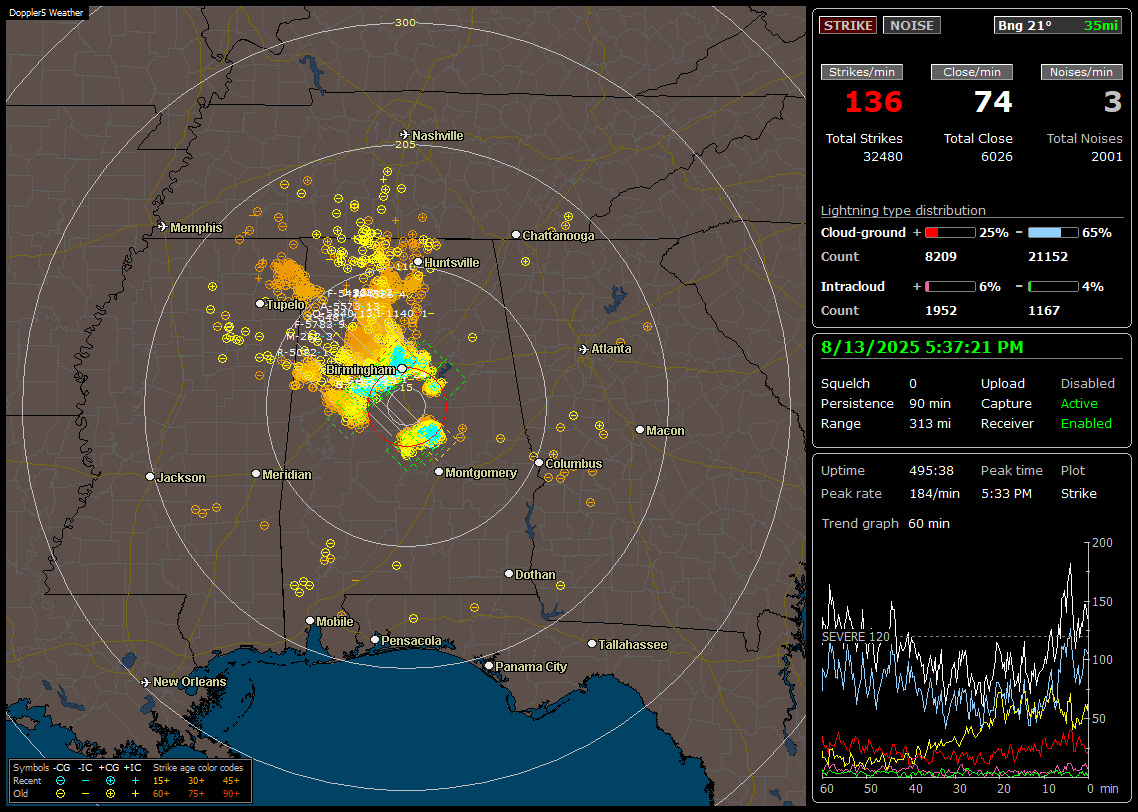Image resolution: width=1138 pixels, height=812 pixels.
Task: Click the red 136 strikes per minute value
Action: pos(873,102)
